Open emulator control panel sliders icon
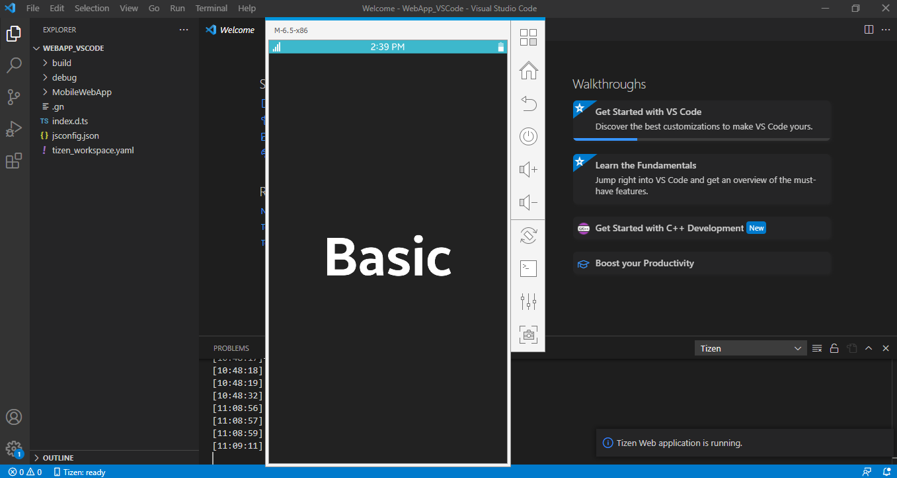The width and height of the screenshot is (897, 478). pyautogui.click(x=528, y=302)
